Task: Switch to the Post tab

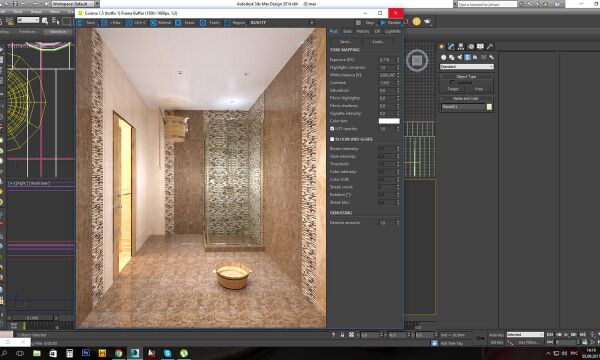Action: click(x=334, y=31)
